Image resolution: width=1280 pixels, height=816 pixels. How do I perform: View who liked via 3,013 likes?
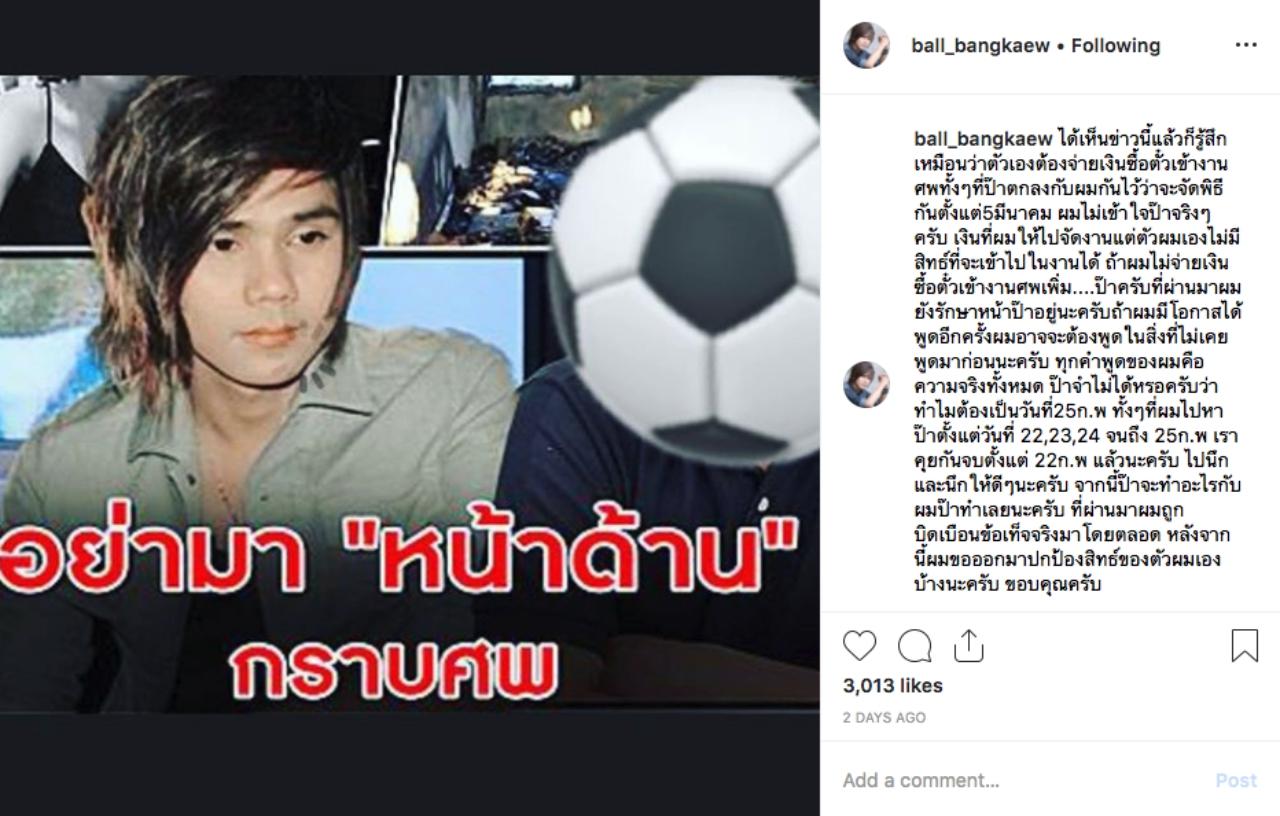[893, 686]
